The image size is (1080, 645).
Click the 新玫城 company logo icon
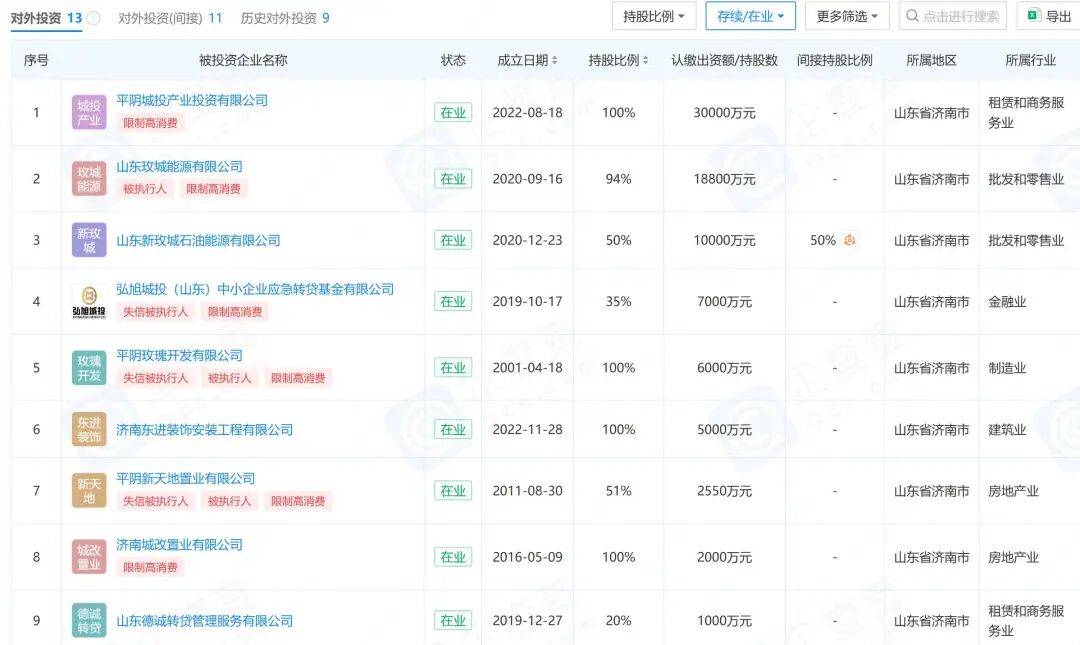(x=89, y=240)
